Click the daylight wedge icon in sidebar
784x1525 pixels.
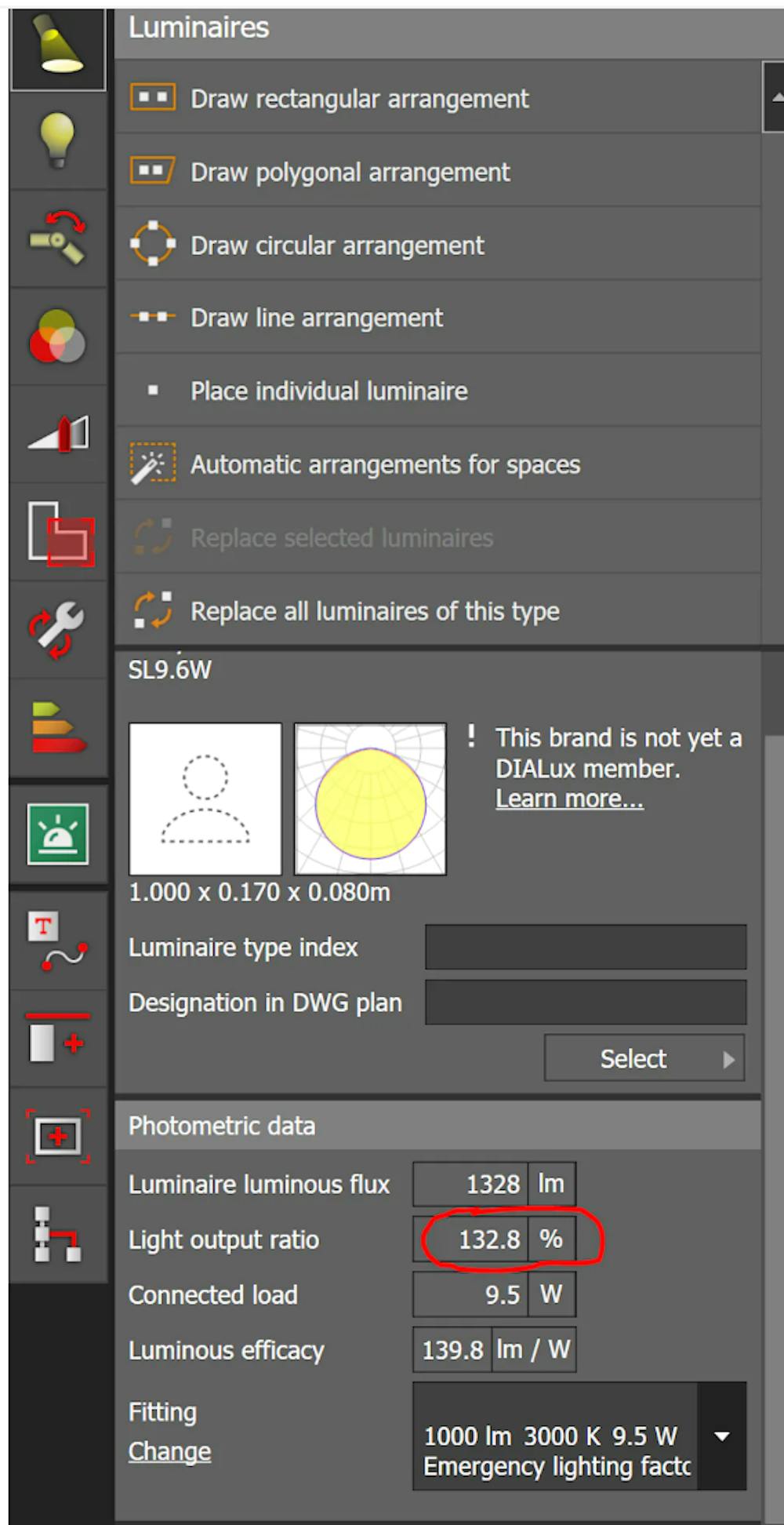tap(59, 433)
